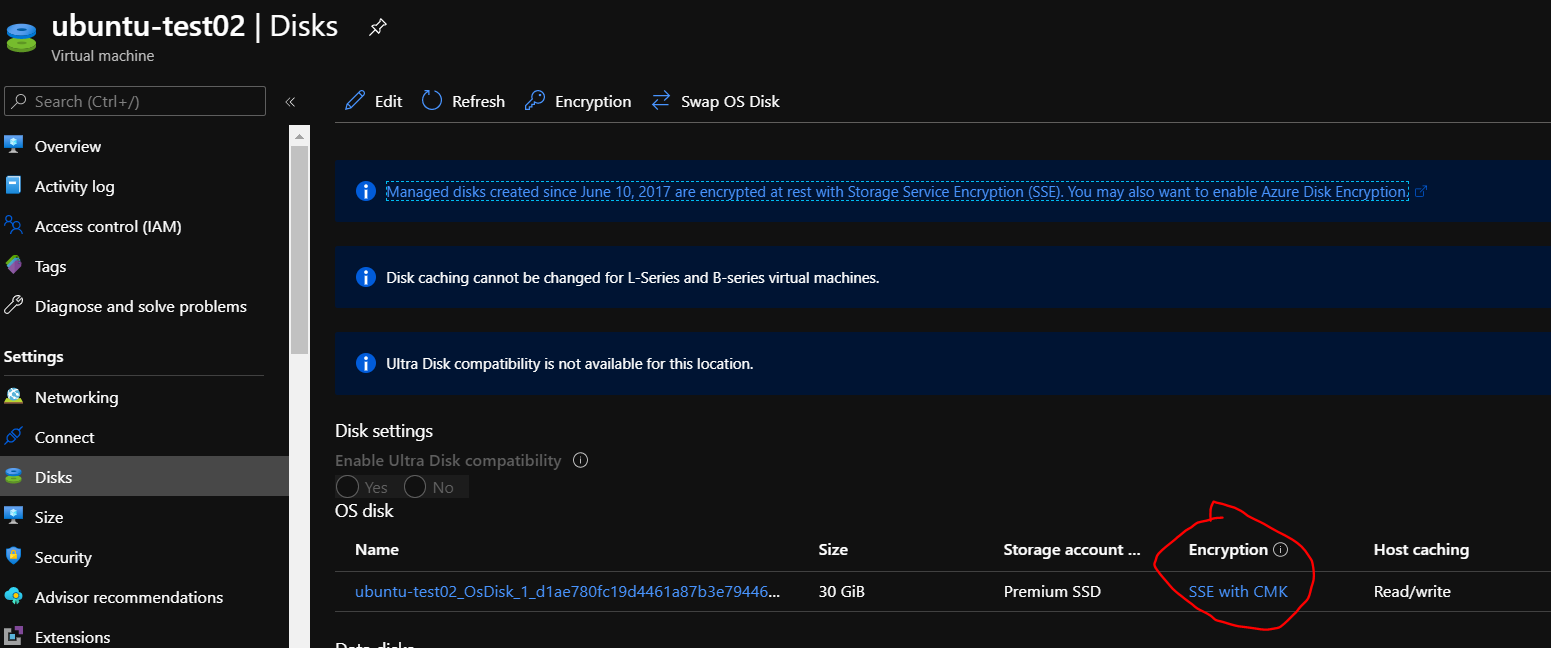Screen dimensions: 1551x648
Task: Open Diagnose and solve problems
Action: (x=144, y=306)
